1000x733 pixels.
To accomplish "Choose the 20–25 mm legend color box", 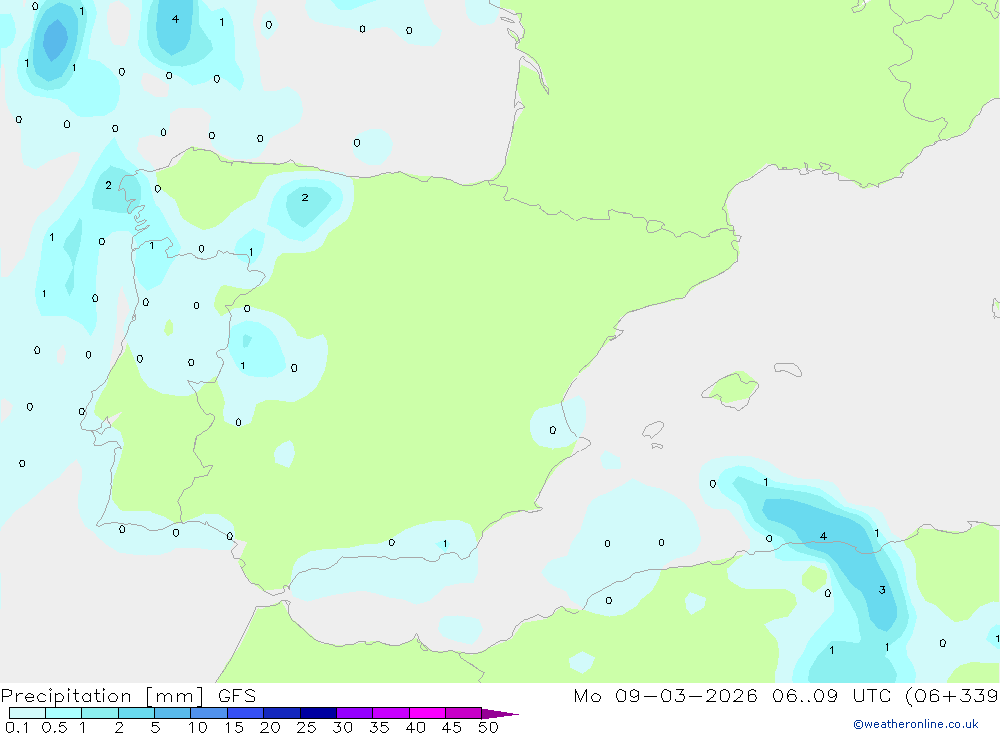I will (281, 713).
